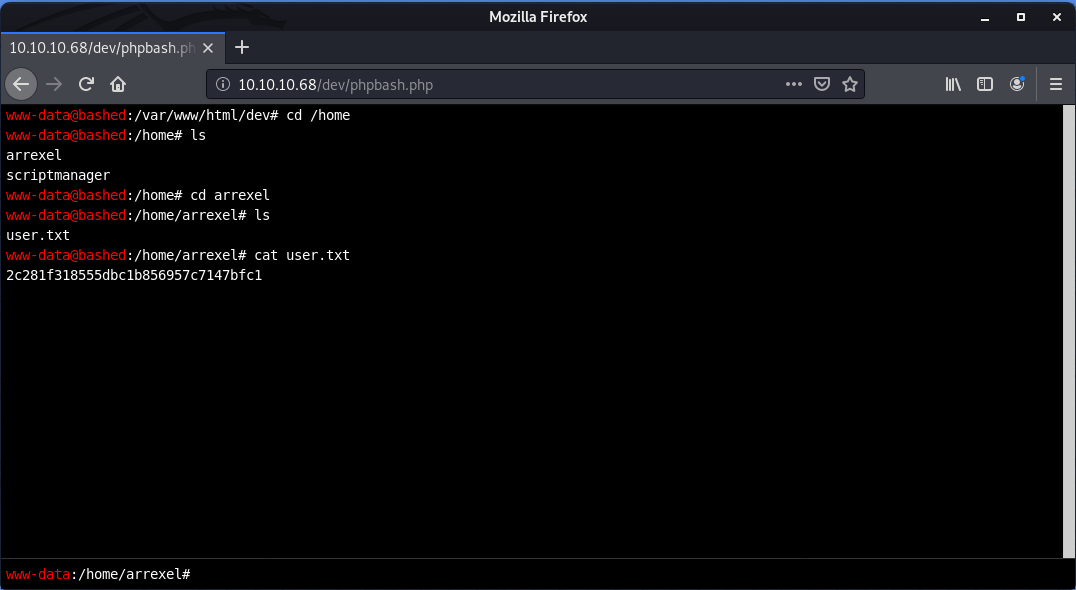Select the user.txt hash output text
This screenshot has width=1076, height=590.
[133, 274]
